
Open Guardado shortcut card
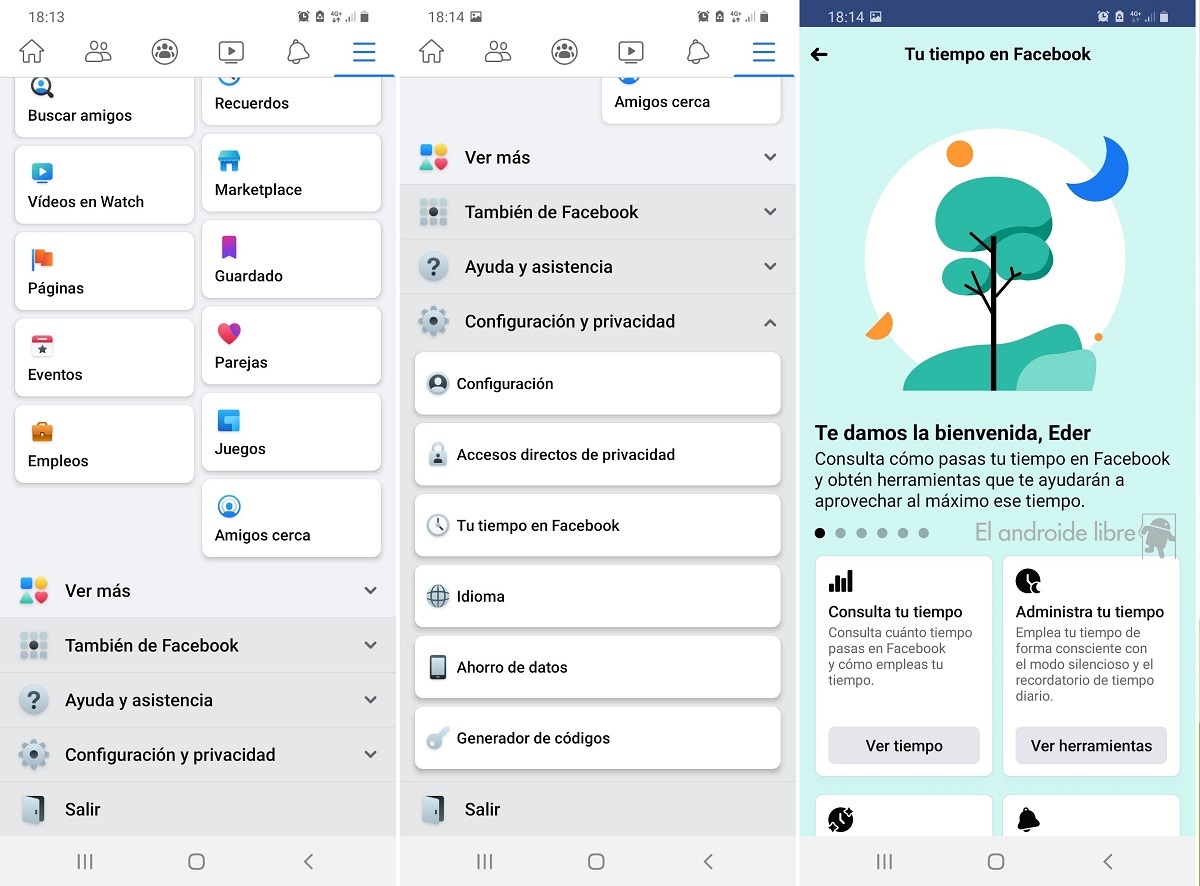(291, 259)
